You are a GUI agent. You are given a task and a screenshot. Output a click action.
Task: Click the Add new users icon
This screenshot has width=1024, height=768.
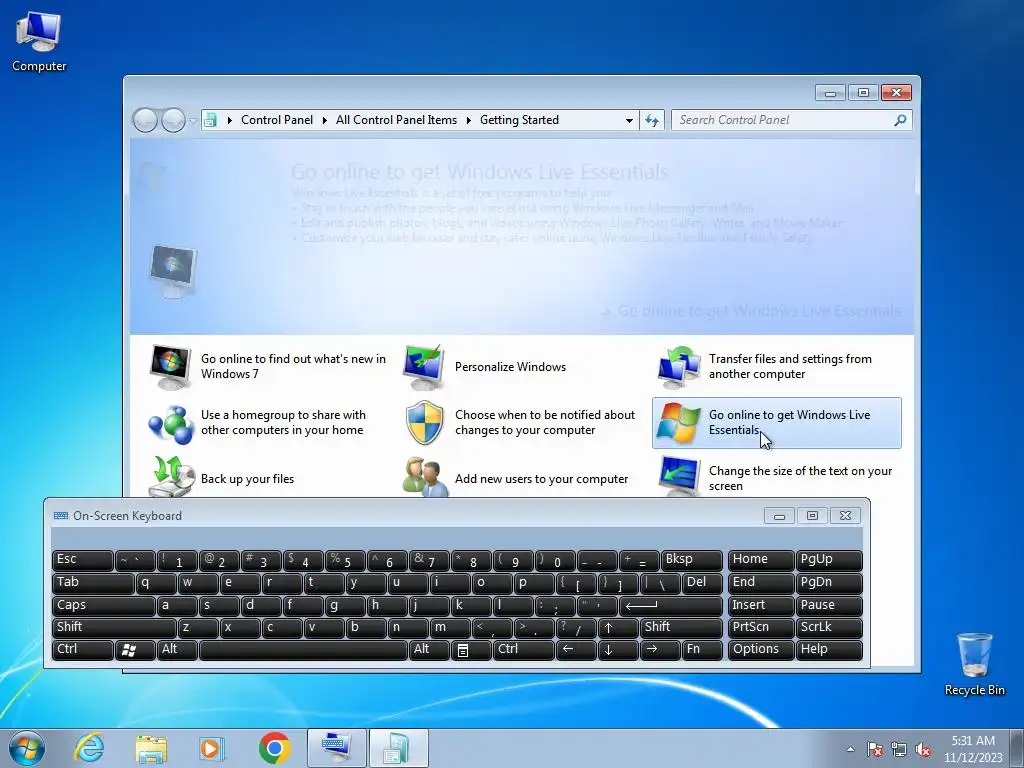click(424, 477)
